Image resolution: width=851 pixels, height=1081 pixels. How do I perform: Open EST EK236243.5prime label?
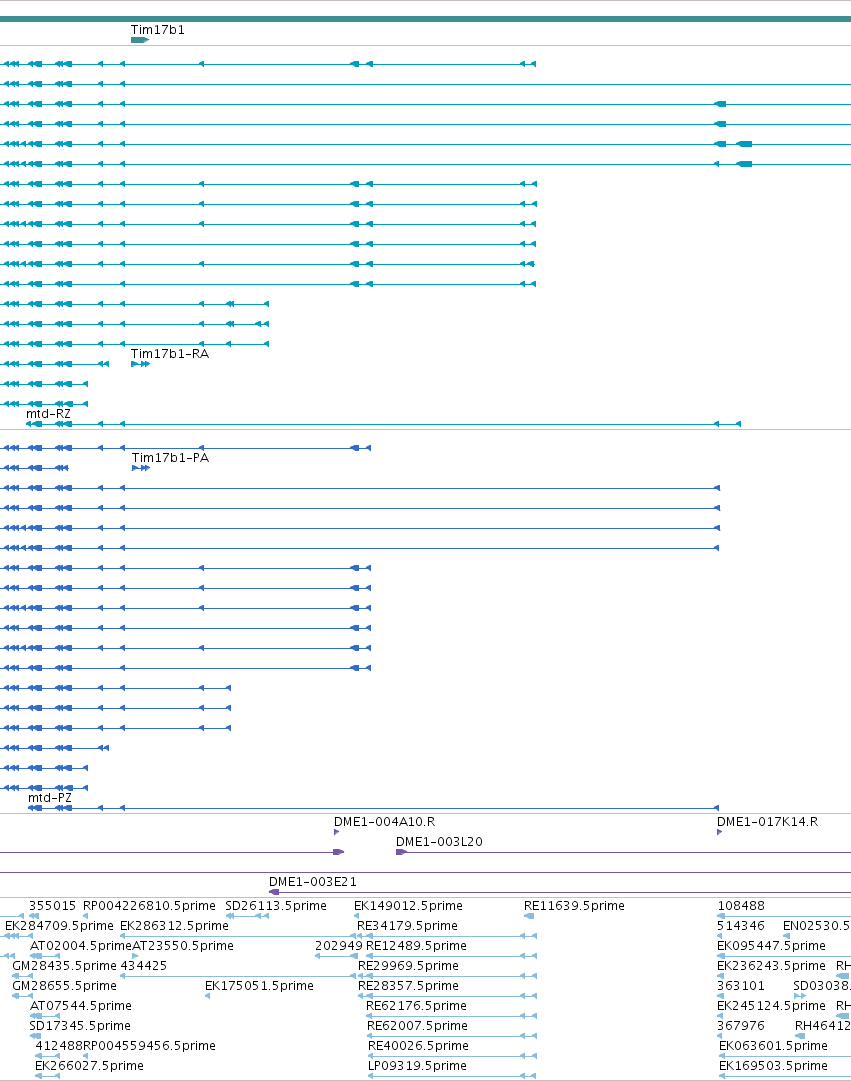click(x=771, y=966)
